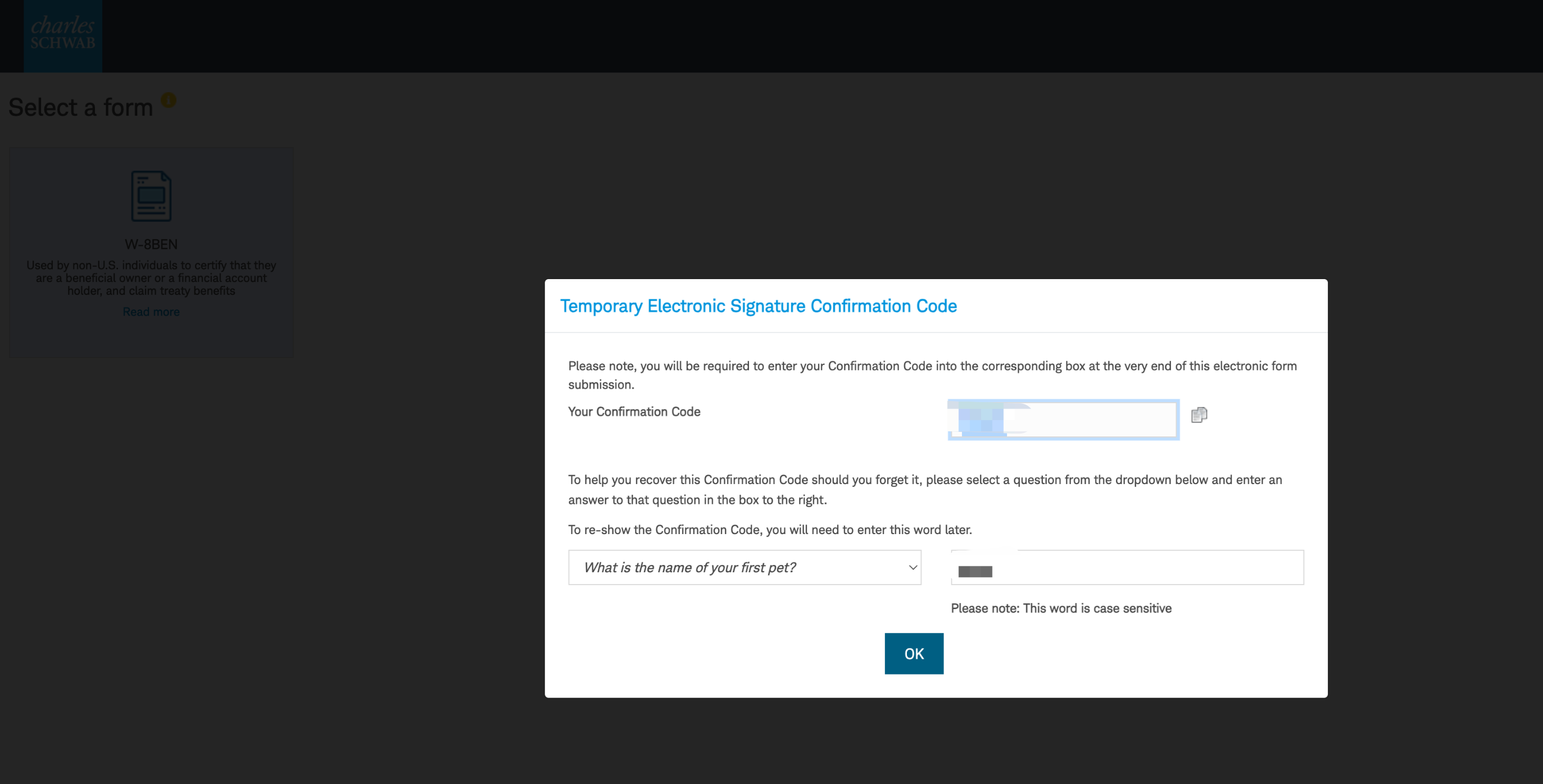Viewport: 1543px width, 784px height.
Task: Click the W-8BEN description 'Used by non-U.S. individuals' text
Action: click(x=151, y=277)
